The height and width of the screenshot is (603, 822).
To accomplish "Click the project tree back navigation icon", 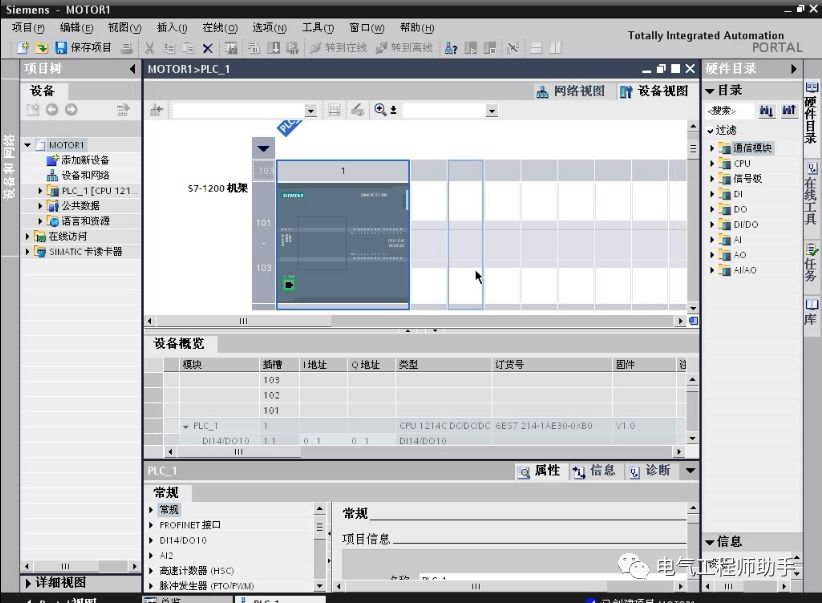I will click(x=52, y=110).
